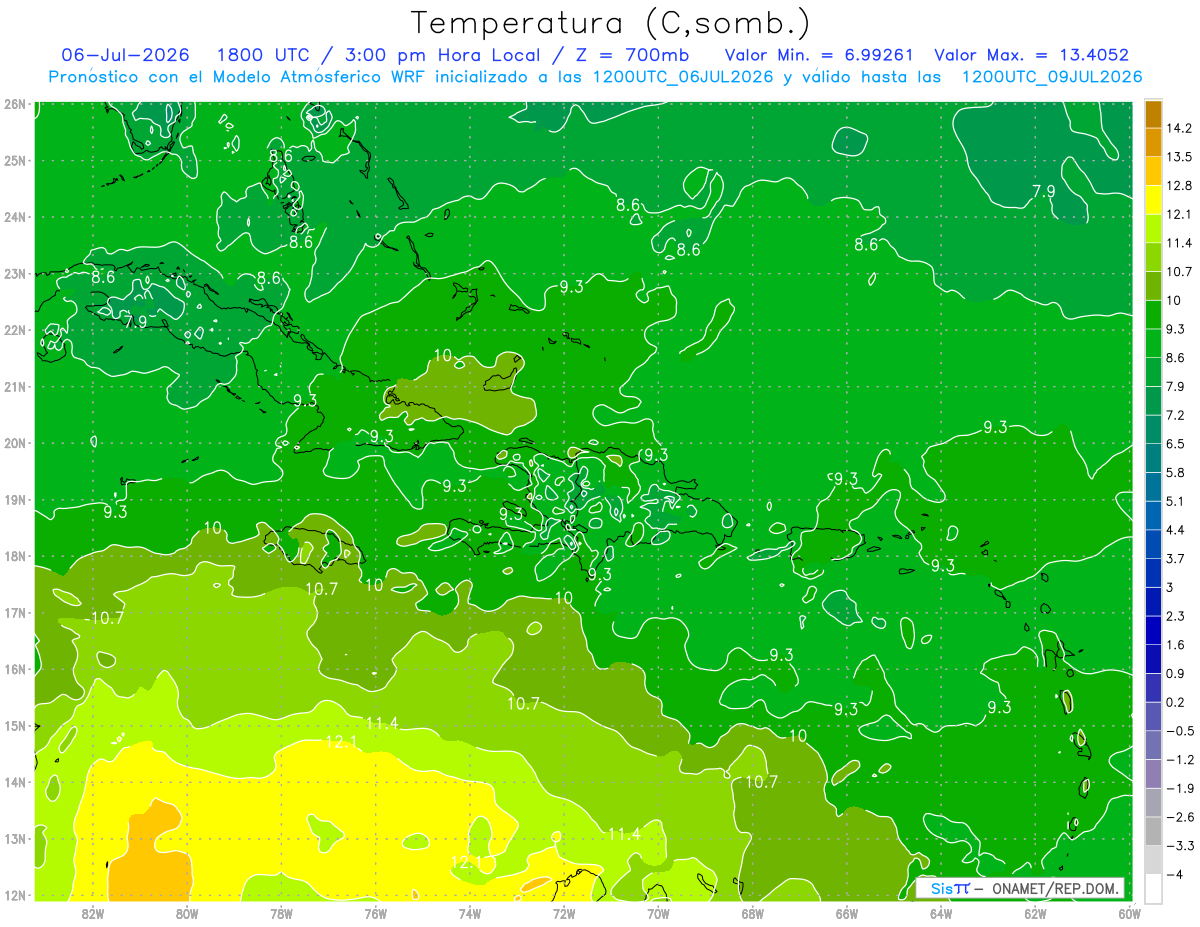Click the '6.5' color scale label

point(1176,443)
